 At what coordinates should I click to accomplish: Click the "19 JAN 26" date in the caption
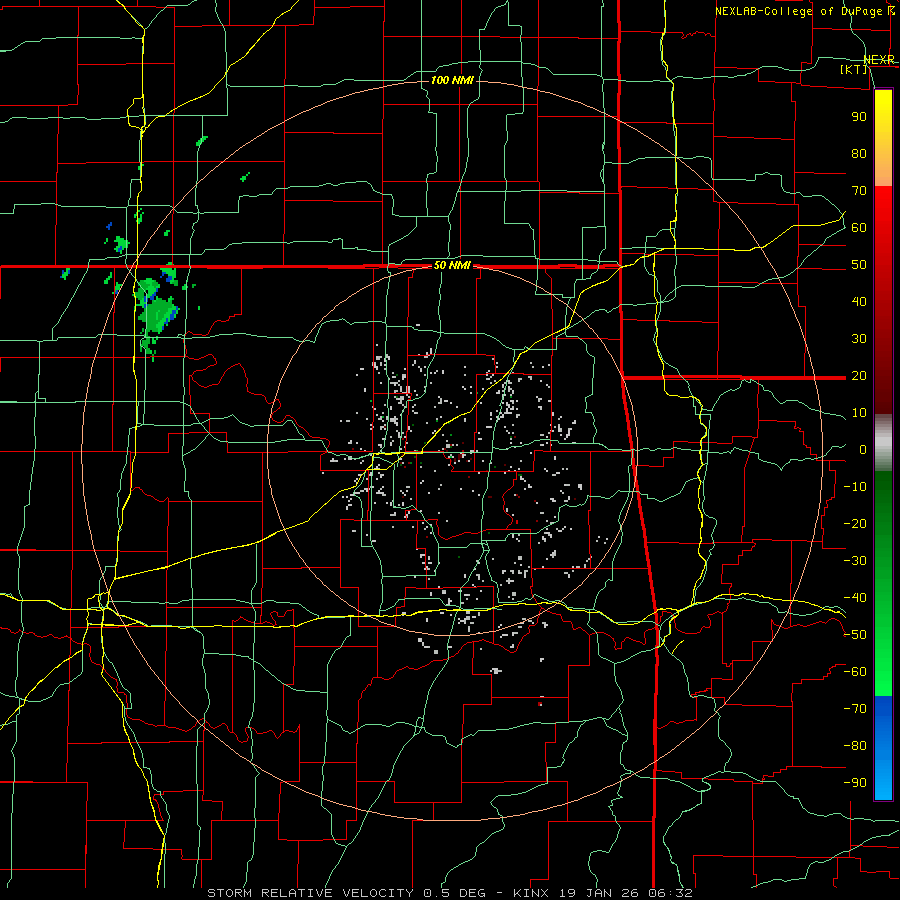(x=599, y=893)
